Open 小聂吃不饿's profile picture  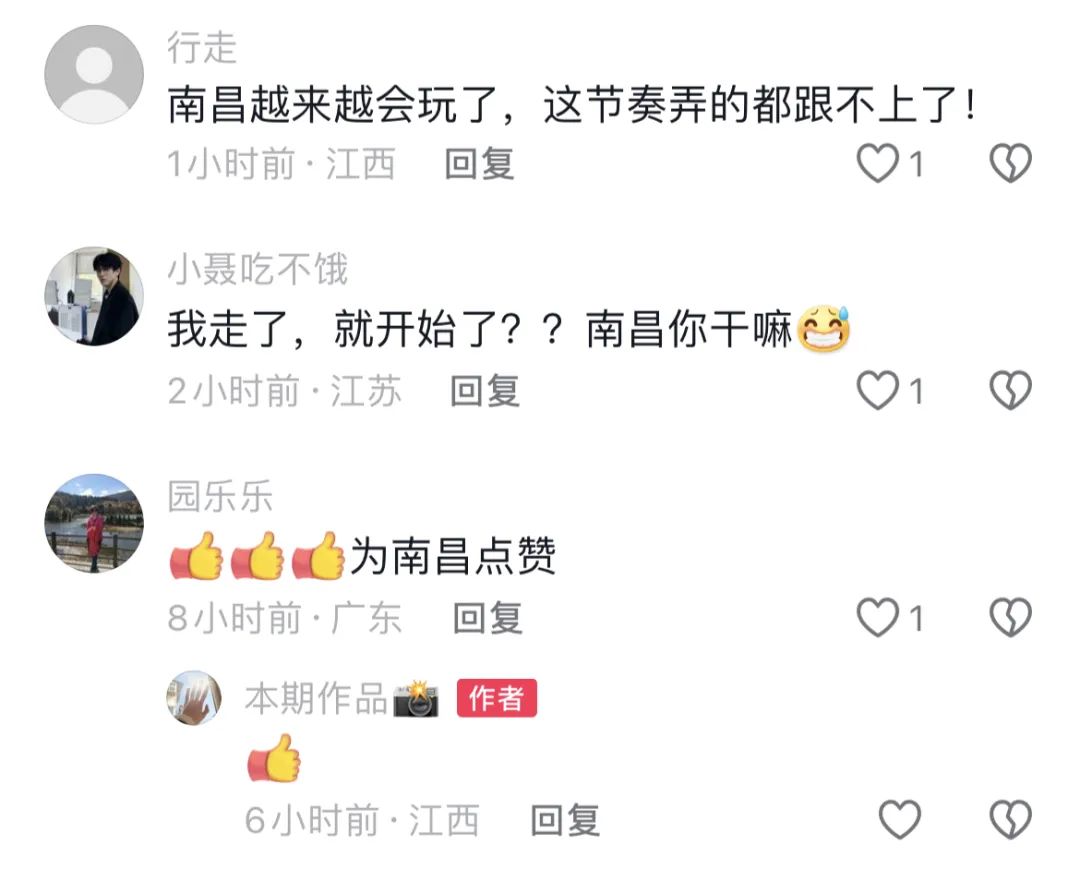click(x=94, y=296)
